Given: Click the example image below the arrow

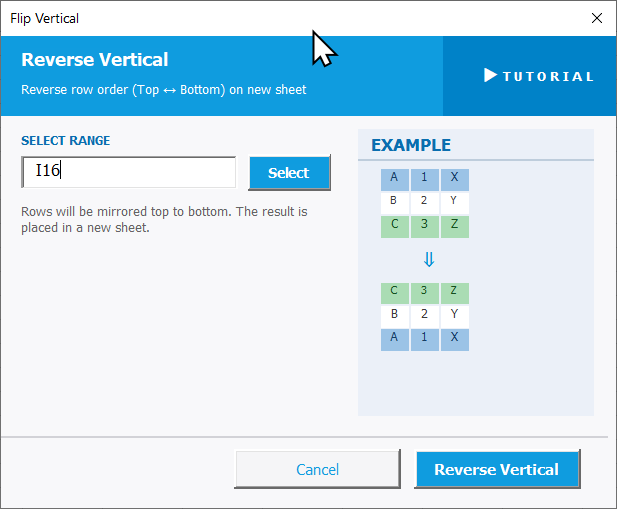Looking at the screenshot, I should click(x=425, y=317).
